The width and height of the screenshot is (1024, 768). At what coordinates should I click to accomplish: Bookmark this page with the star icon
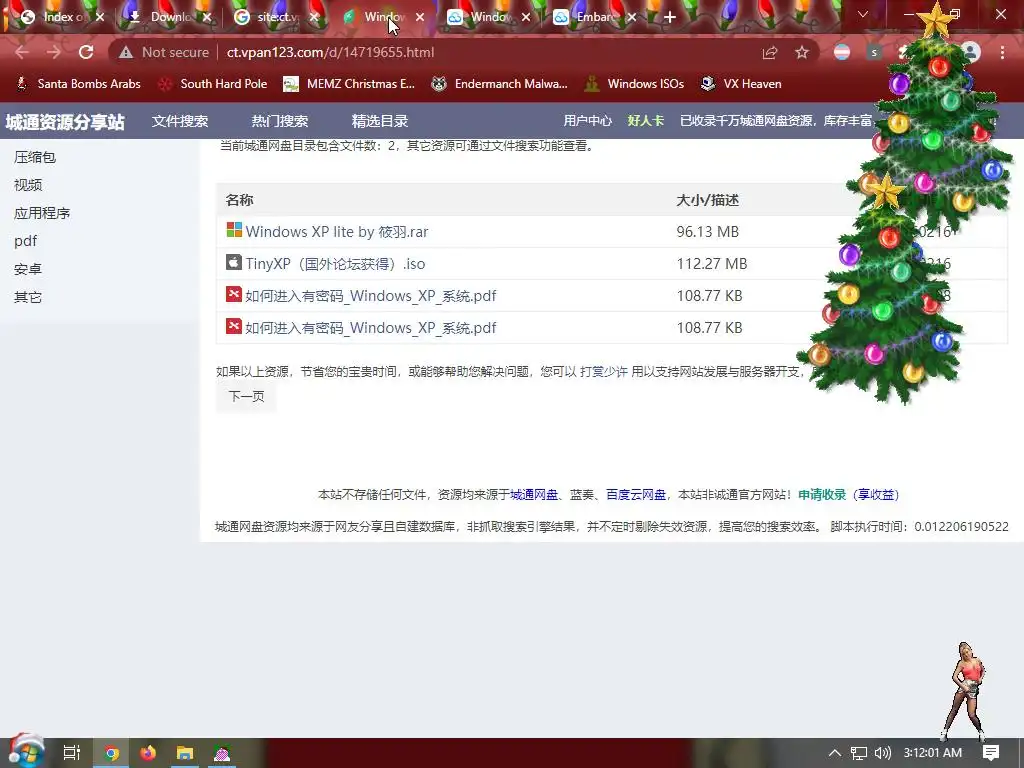tap(802, 52)
